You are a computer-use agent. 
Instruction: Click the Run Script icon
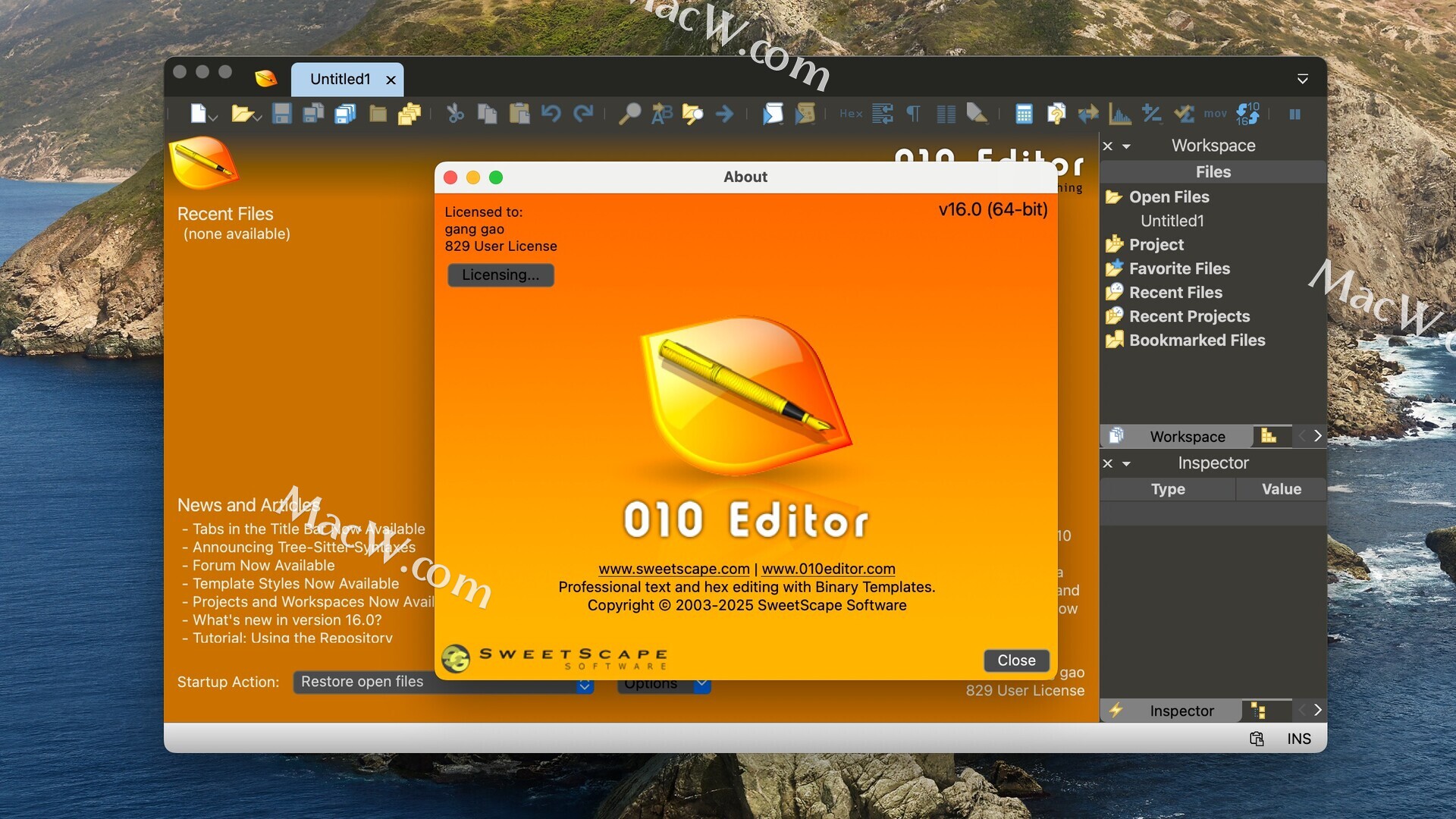tap(773, 114)
